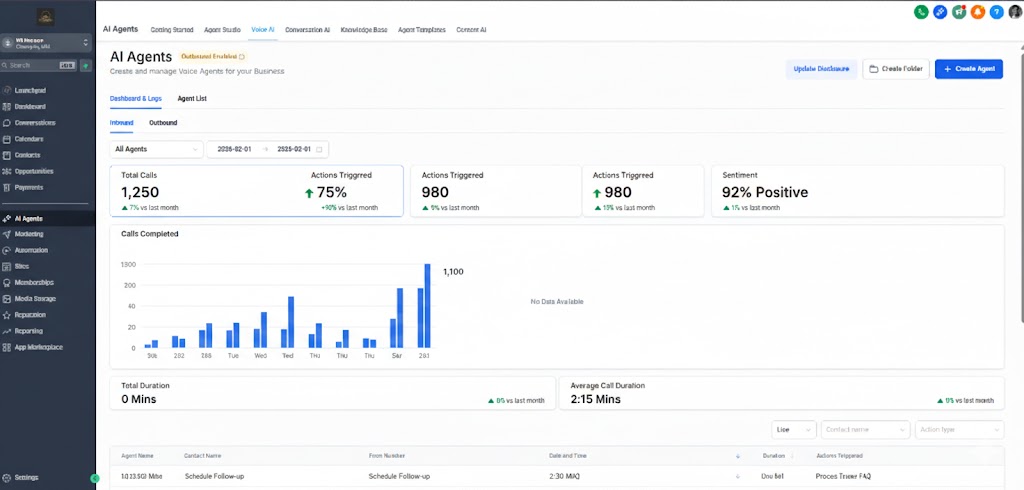Viewport: 1024px width, 490px height.
Task: Click the green lightning quick-actions icon beside search
Action: (x=86, y=65)
